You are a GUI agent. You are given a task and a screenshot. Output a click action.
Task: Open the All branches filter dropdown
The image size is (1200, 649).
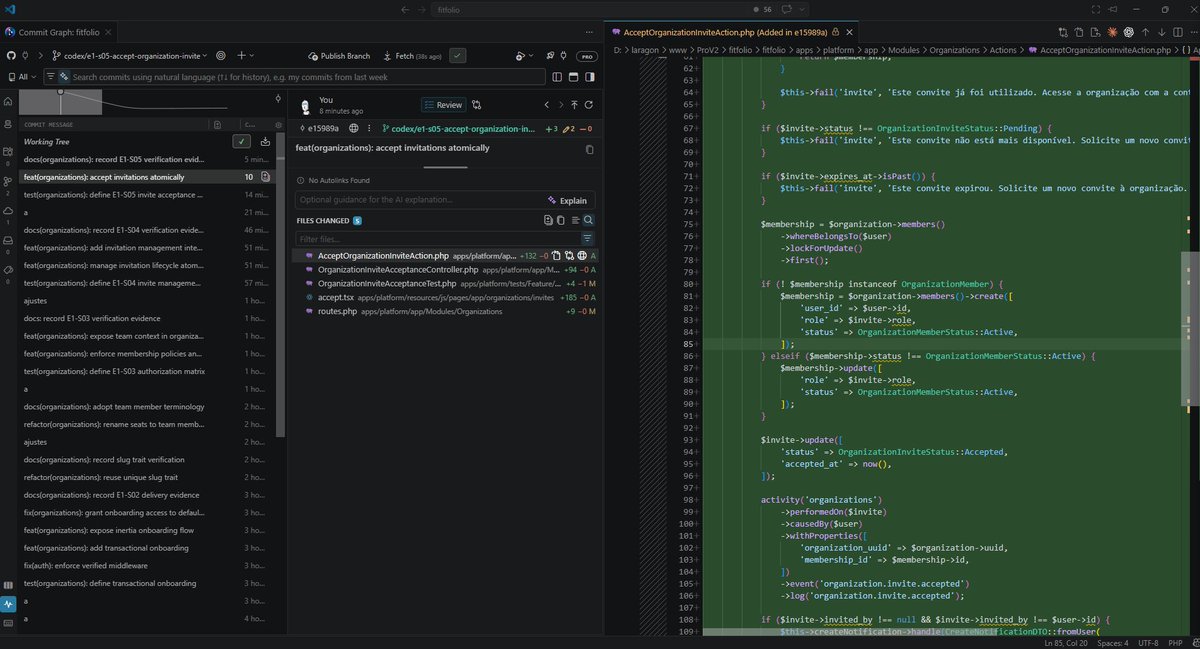coord(20,76)
